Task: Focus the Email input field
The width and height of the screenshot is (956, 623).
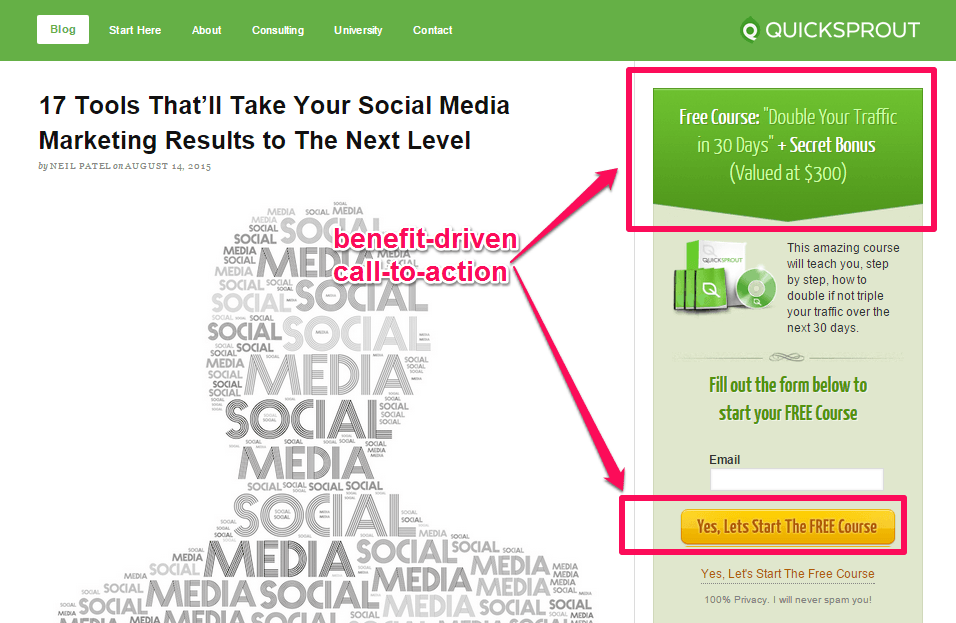Action: click(796, 480)
